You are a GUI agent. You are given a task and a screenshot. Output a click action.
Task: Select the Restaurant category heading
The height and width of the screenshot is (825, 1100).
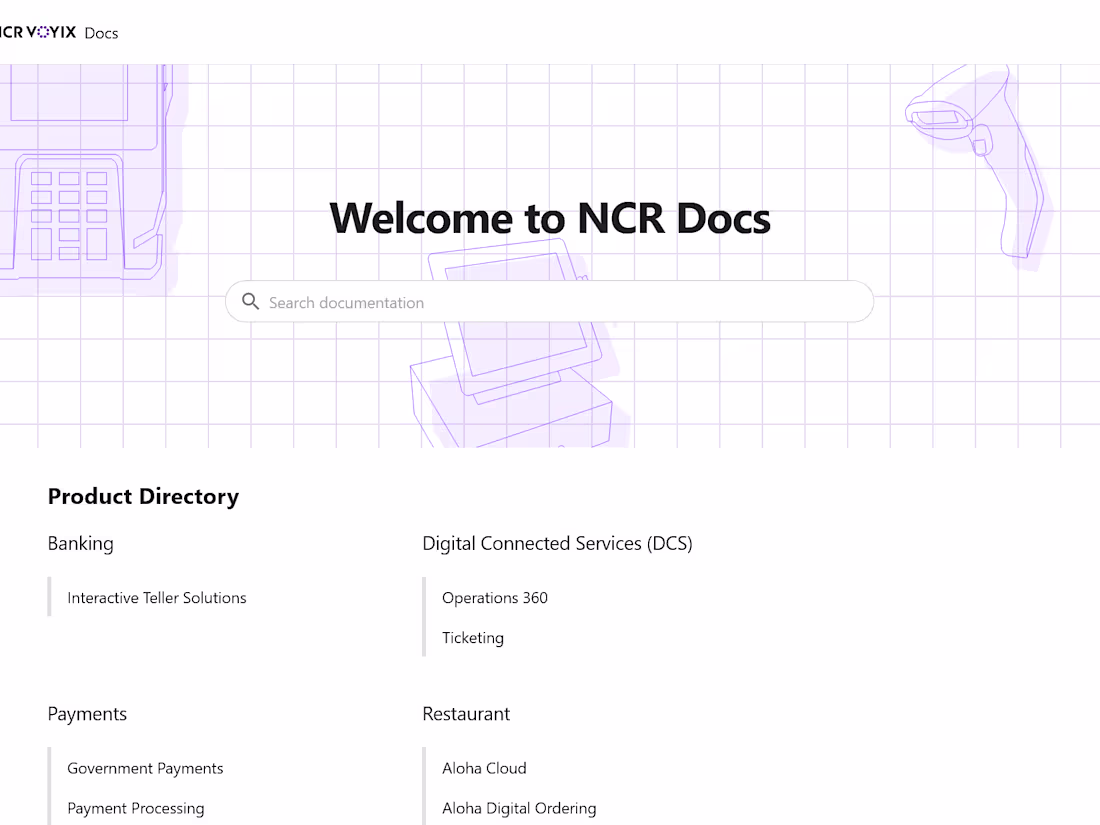[x=466, y=714]
